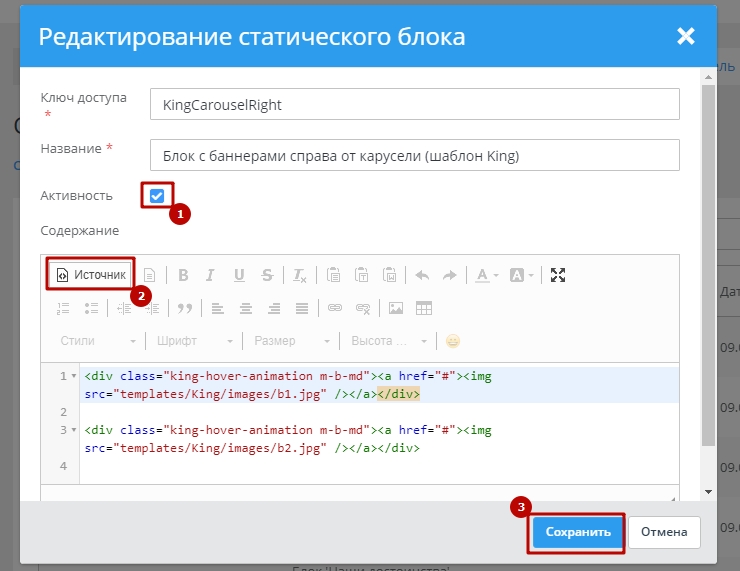
Task: Click the maximize editor icon
Action: tap(558, 275)
